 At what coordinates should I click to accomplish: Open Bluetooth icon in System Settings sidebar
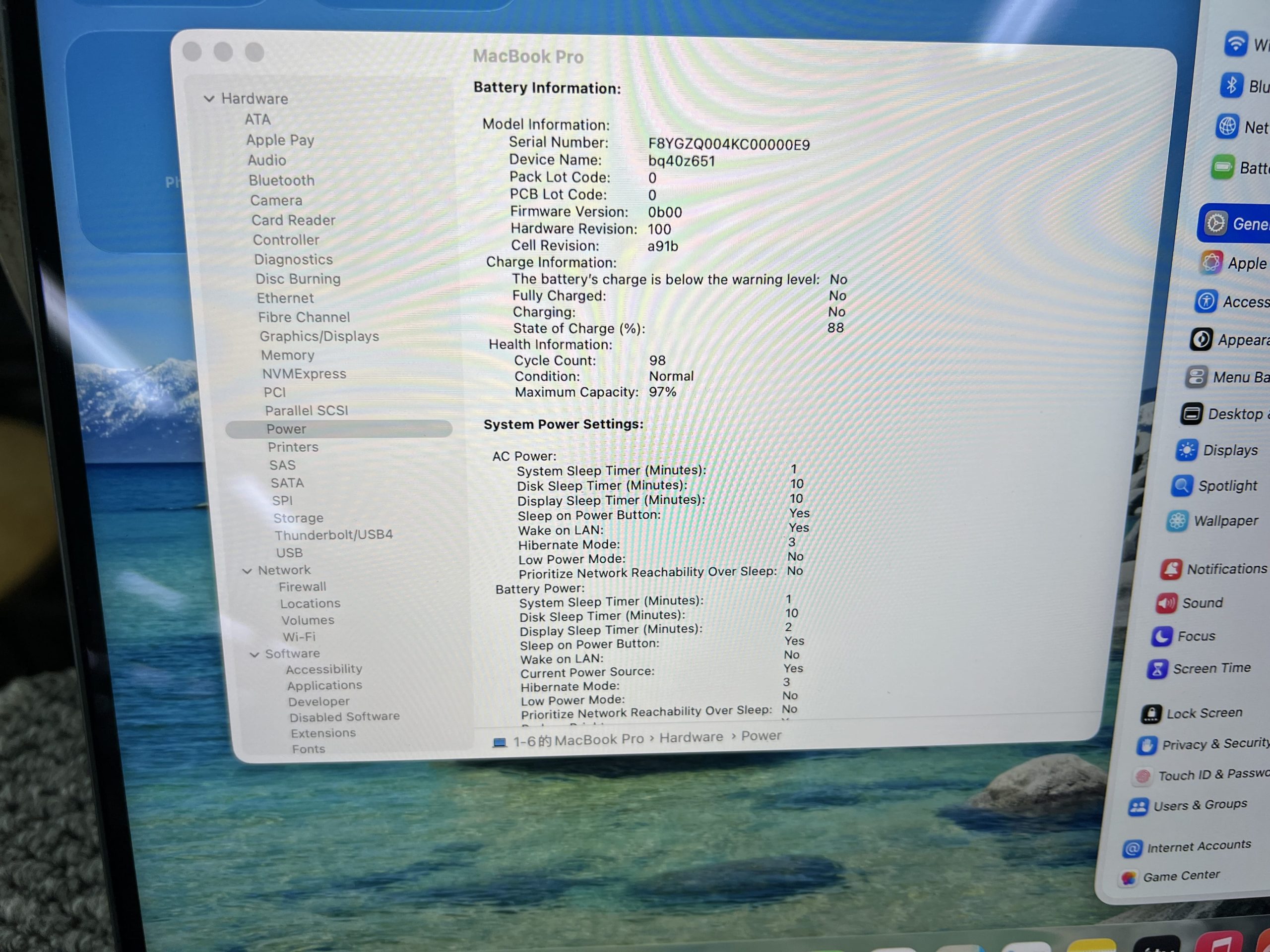click(x=1231, y=85)
